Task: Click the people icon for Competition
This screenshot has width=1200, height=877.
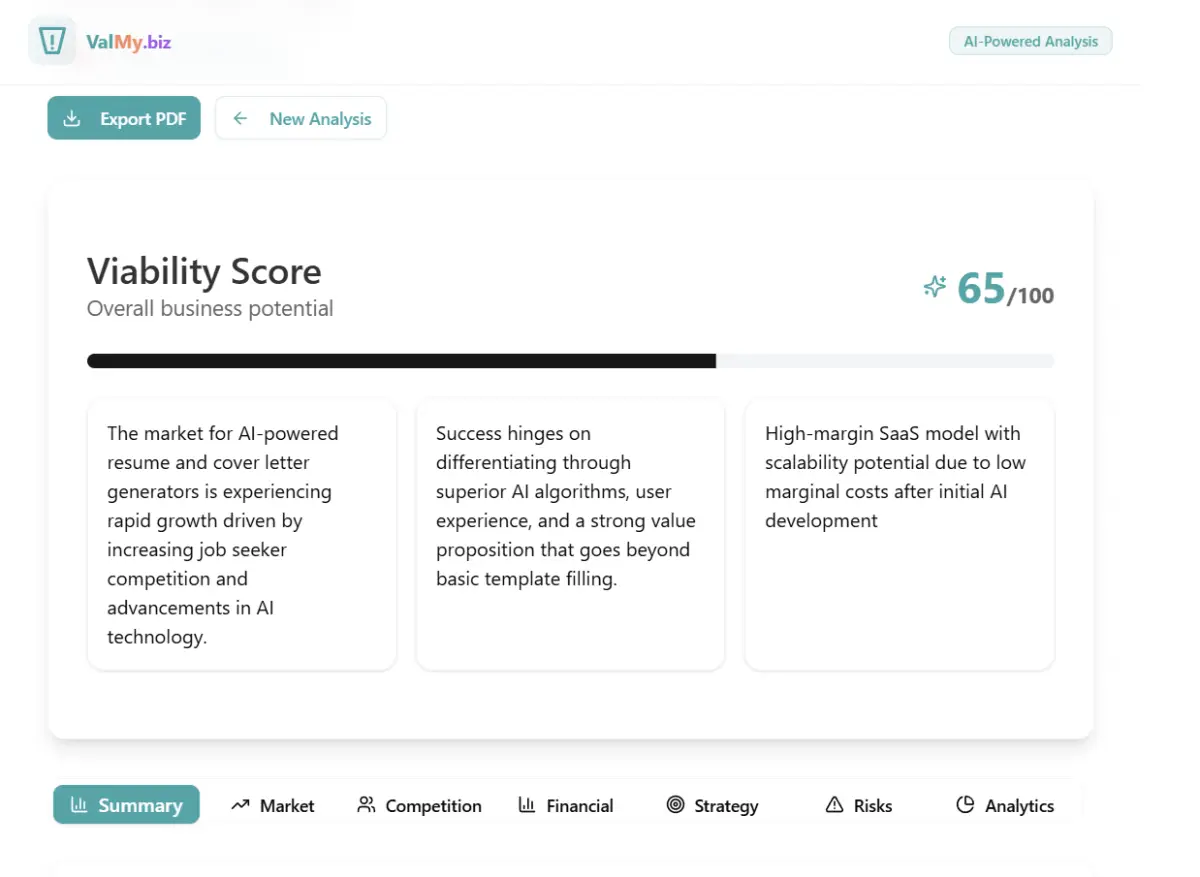Action: (366, 805)
